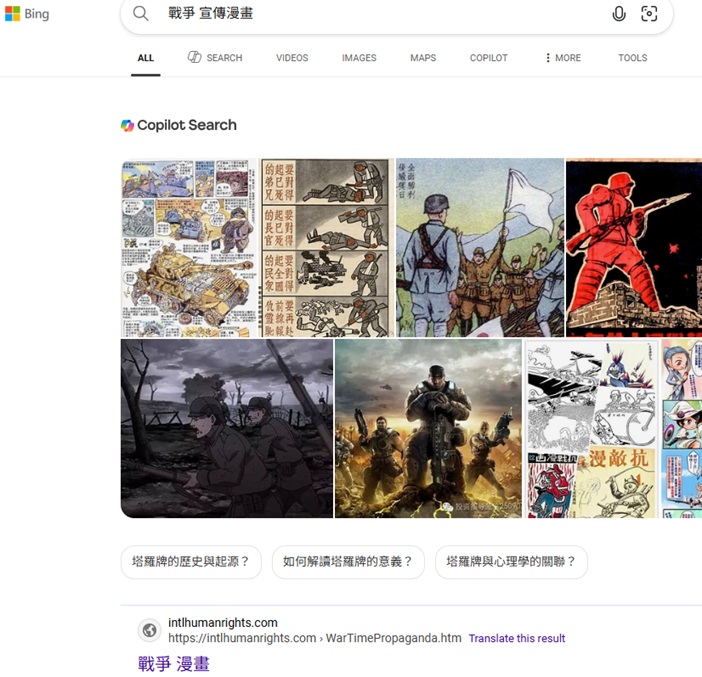Click the 塔羅牌的歷史與起源？ suggestion chip
Viewport: 702px width, 677px height.
(191, 562)
